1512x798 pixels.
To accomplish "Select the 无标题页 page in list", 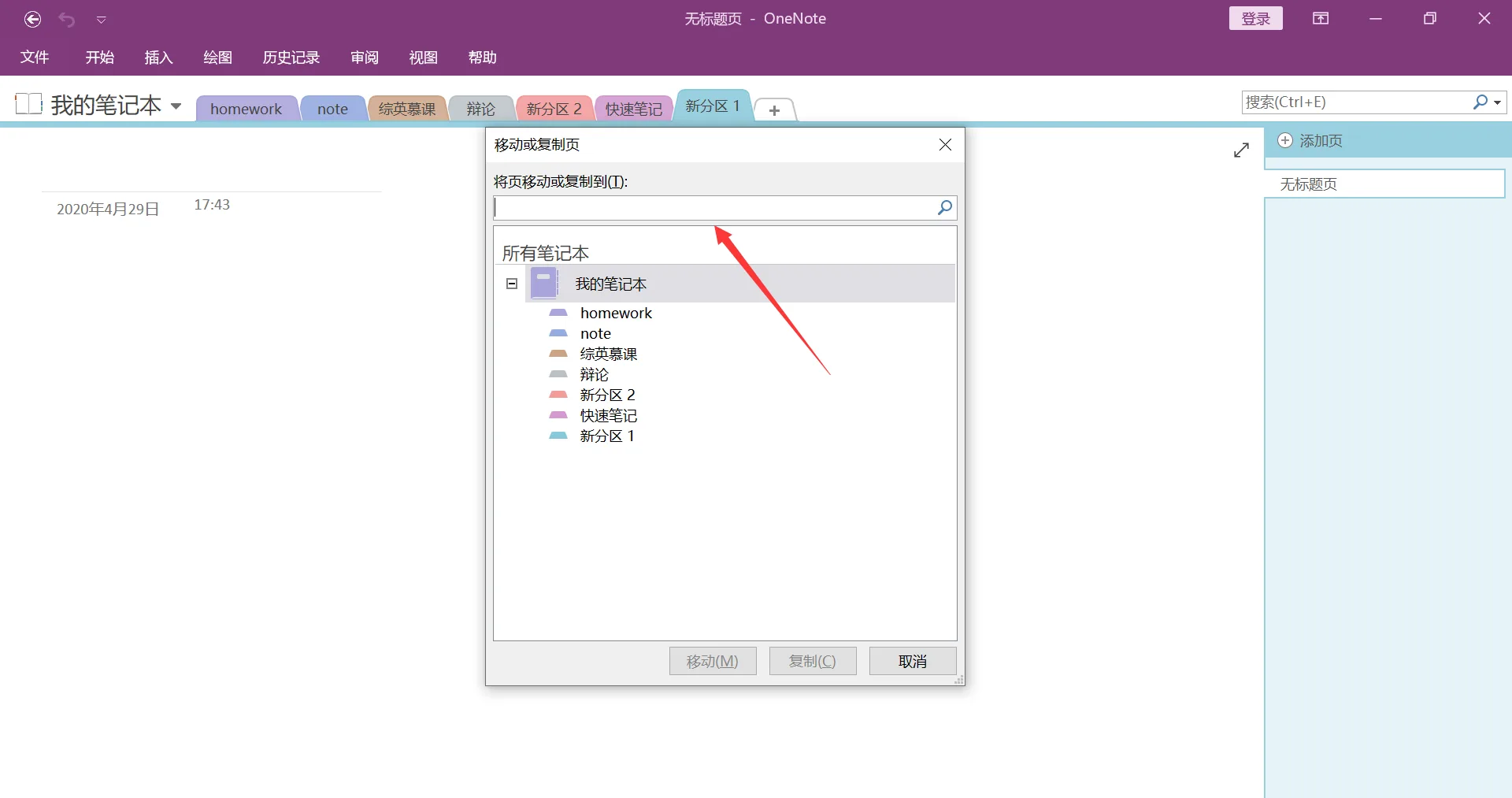I will point(1385,184).
